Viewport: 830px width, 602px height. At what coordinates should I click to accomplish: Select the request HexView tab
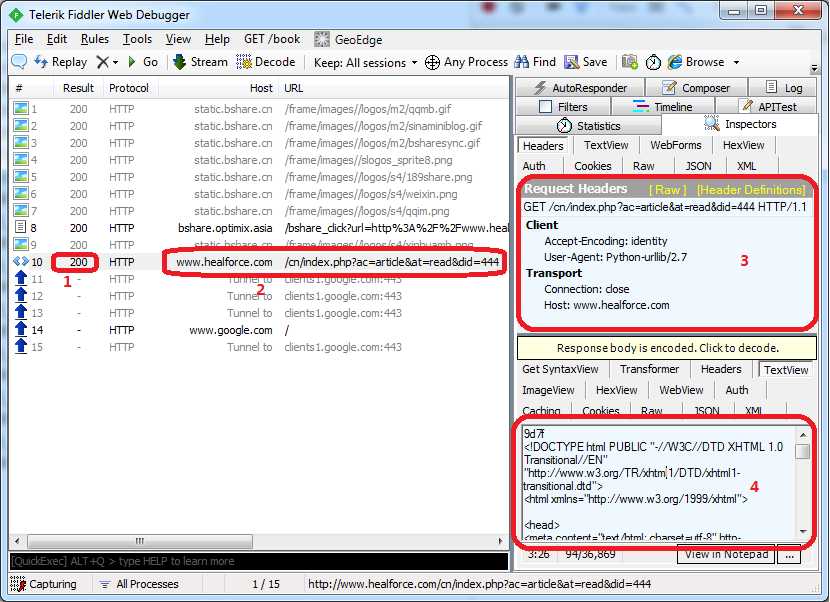coord(743,145)
